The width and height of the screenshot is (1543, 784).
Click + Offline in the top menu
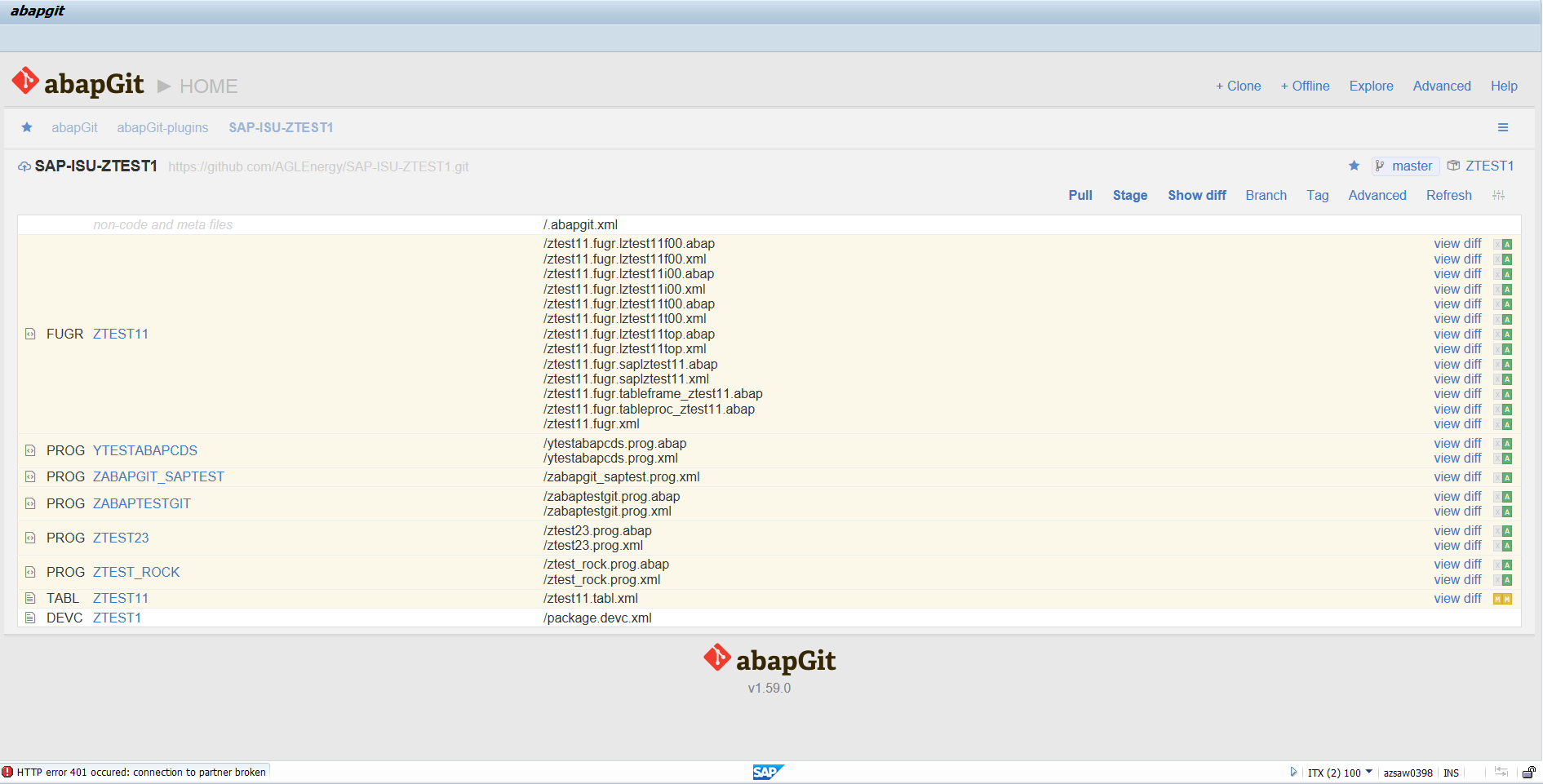pos(1305,86)
